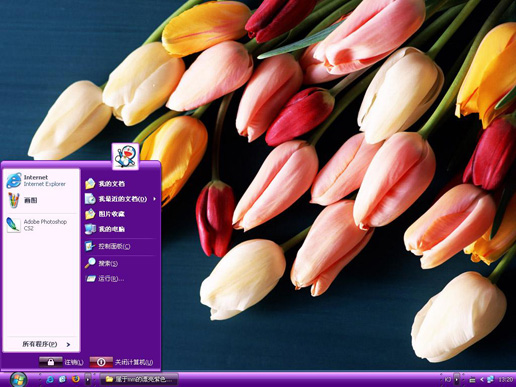Screen dimensions: 516x387
Task: Click the keyboard tray icon
Action: [472, 380]
